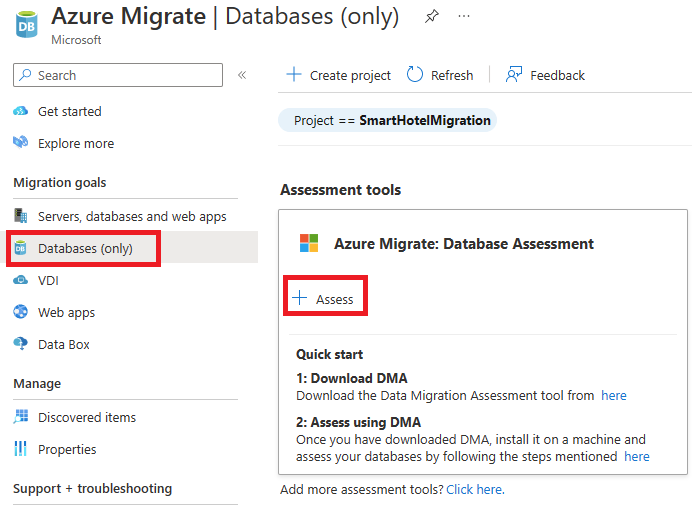Open VDI migration goal
Image resolution: width=692 pixels, height=507 pixels.
(48, 281)
